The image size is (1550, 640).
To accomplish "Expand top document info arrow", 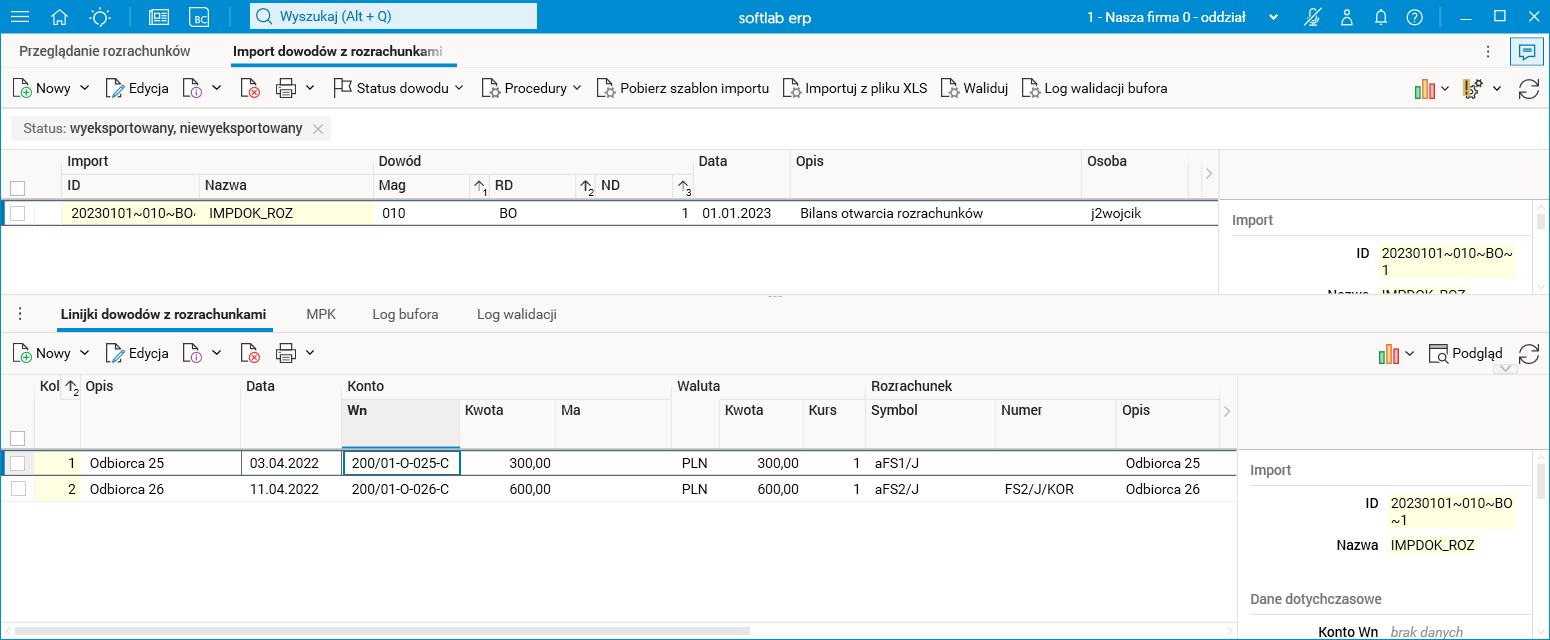I will (216, 88).
